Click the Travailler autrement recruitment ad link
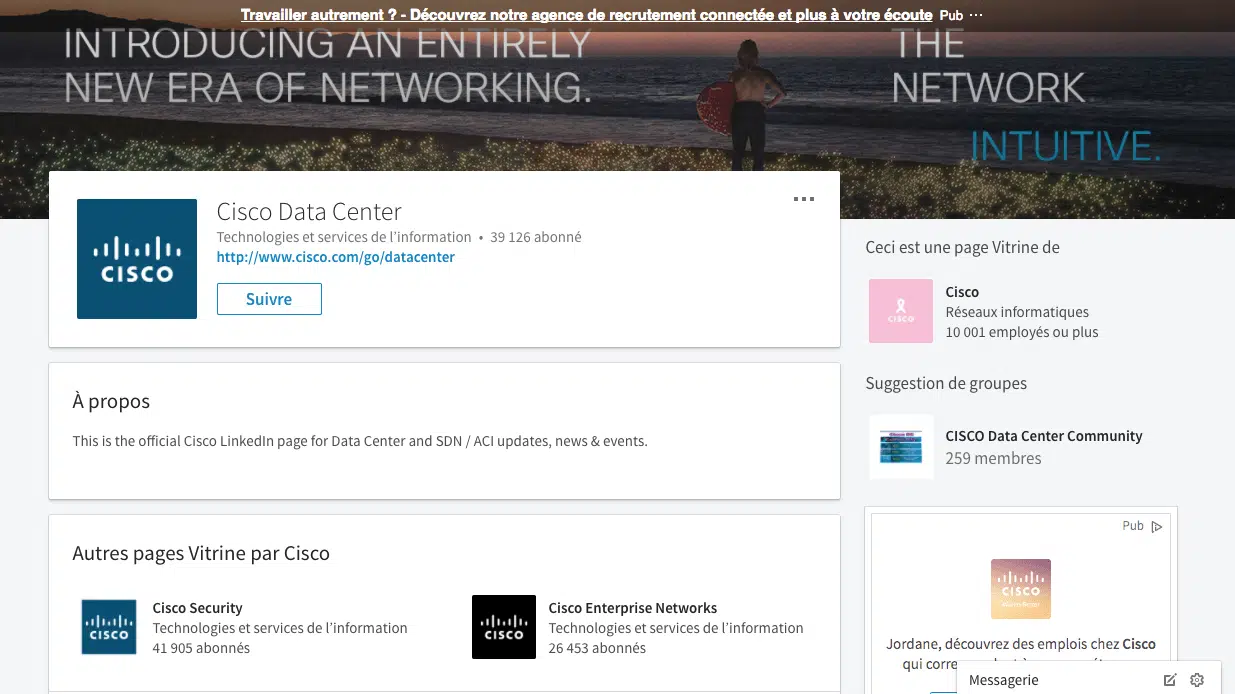Screen dimensions: 1235x694 pos(586,15)
